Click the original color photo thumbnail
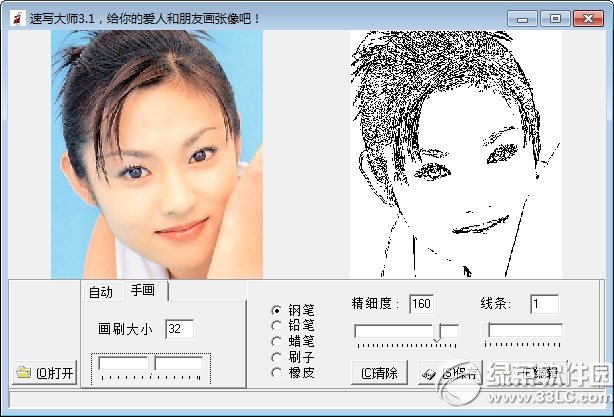This screenshot has width=614, height=417. (x=157, y=155)
